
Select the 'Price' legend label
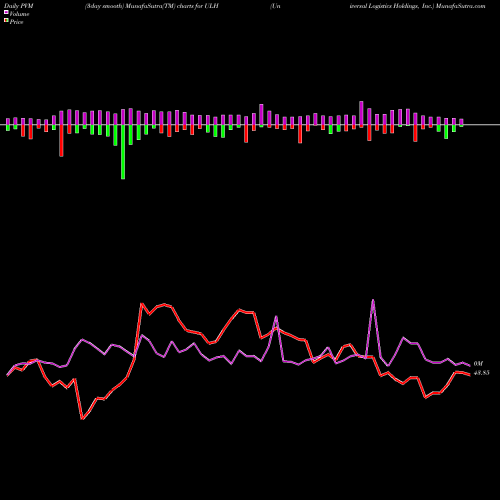click(x=16, y=22)
